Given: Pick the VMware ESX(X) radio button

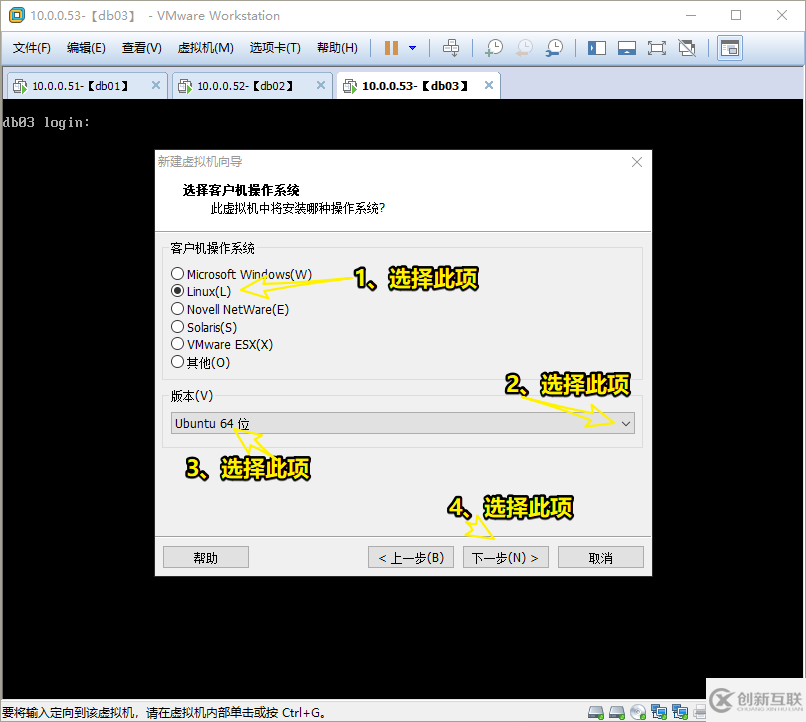Looking at the screenshot, I should [177, 344].
